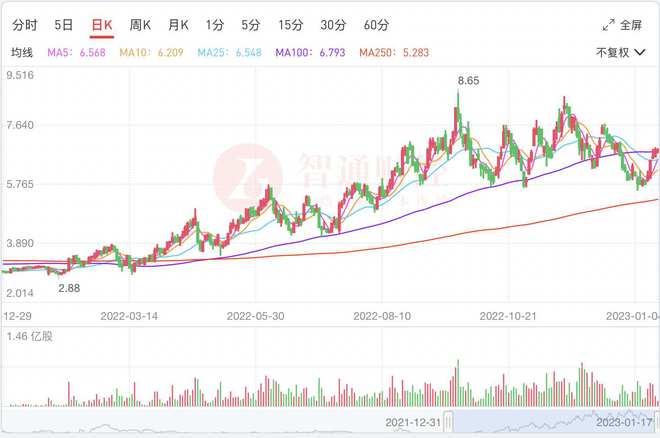Click the fullscreen expand arrows icon

[x=608, y=25]
